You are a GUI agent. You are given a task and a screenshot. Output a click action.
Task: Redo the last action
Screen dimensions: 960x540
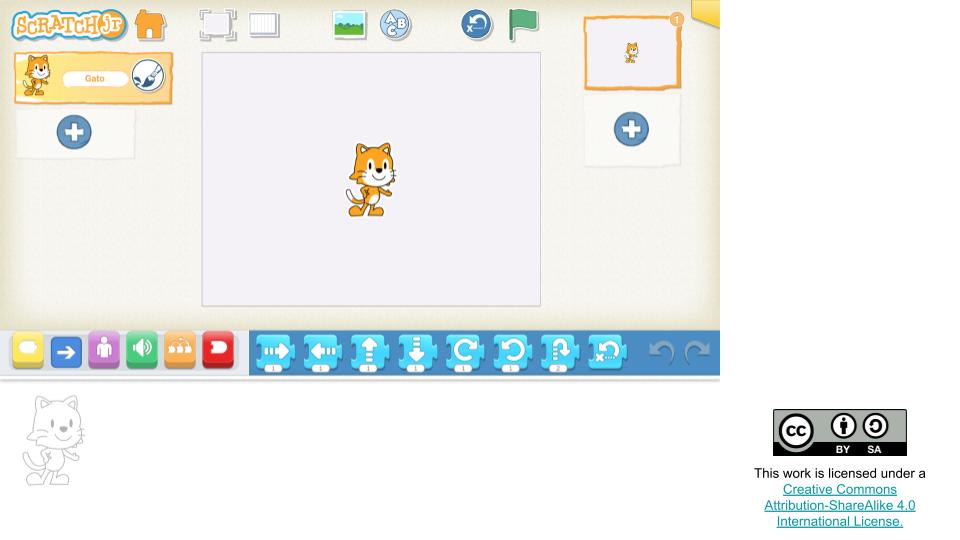click(697, 352)
